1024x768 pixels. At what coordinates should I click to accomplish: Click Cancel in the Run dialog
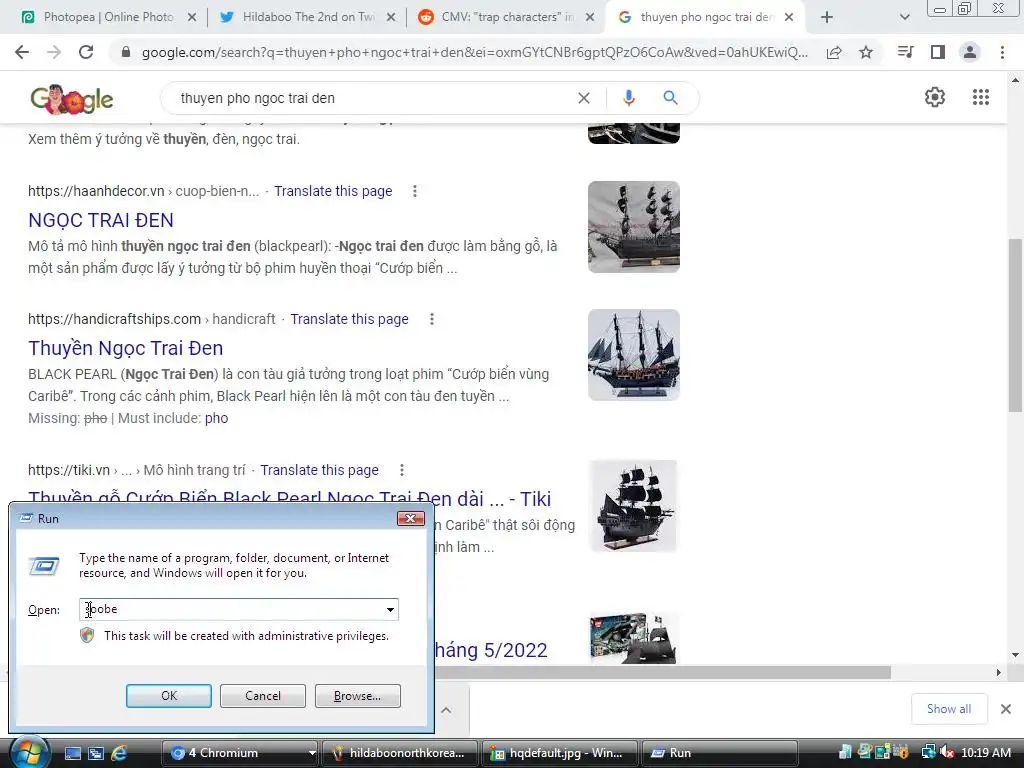click(263, 696)
